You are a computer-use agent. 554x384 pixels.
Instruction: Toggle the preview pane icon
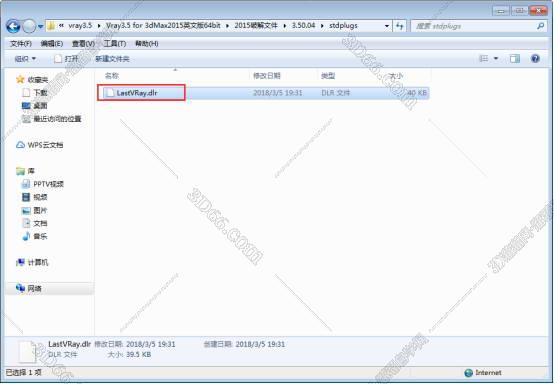(515, 59)
